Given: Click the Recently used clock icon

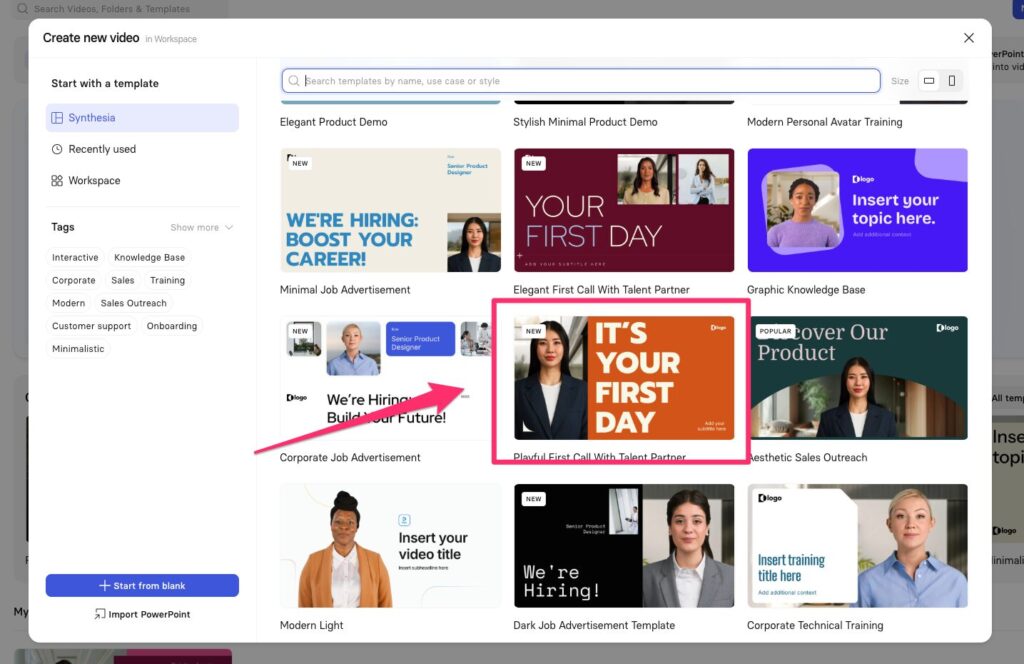Looking at the screenshot, I should click(57, 149).
